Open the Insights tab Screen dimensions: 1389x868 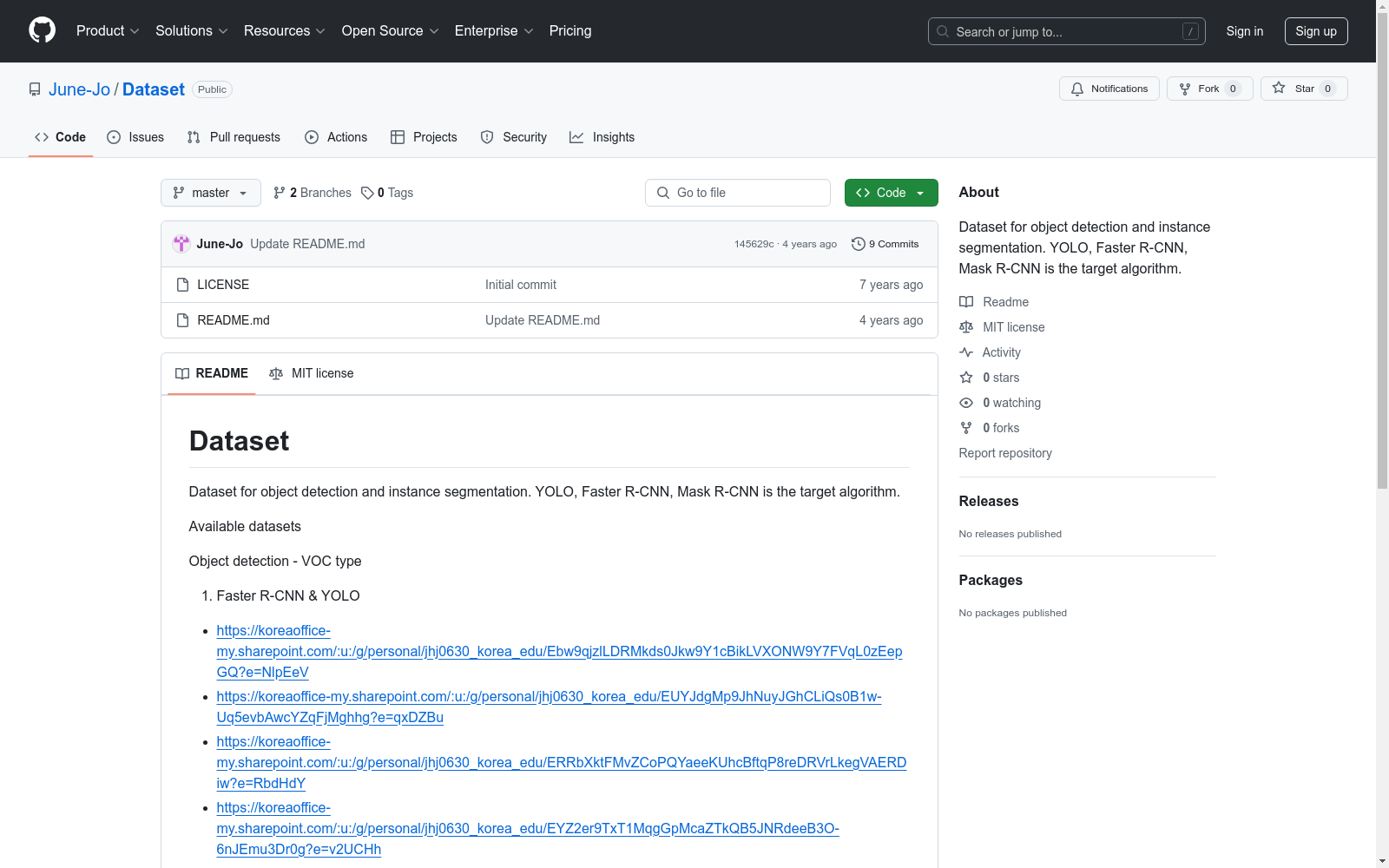602,137
